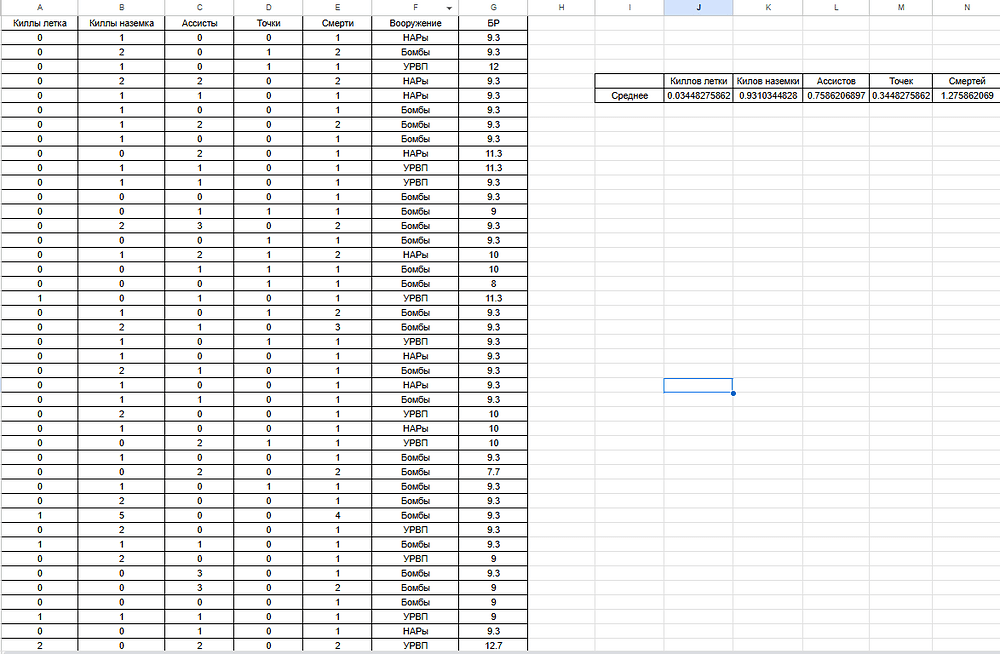This screenshot has height=654, width=1000.
Task: Select column A header
Action: (x=39, y=7)
